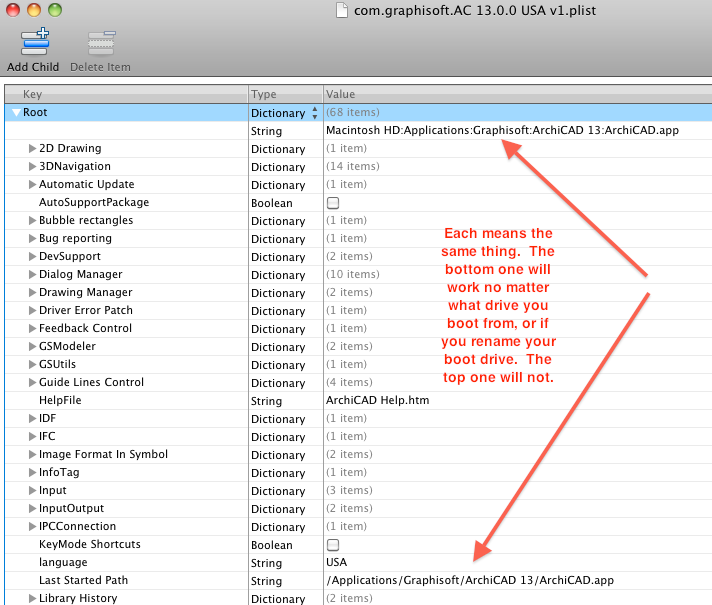Select the Last Started Path key
Viewport: 712px width, 605px height.
(84, 580)
